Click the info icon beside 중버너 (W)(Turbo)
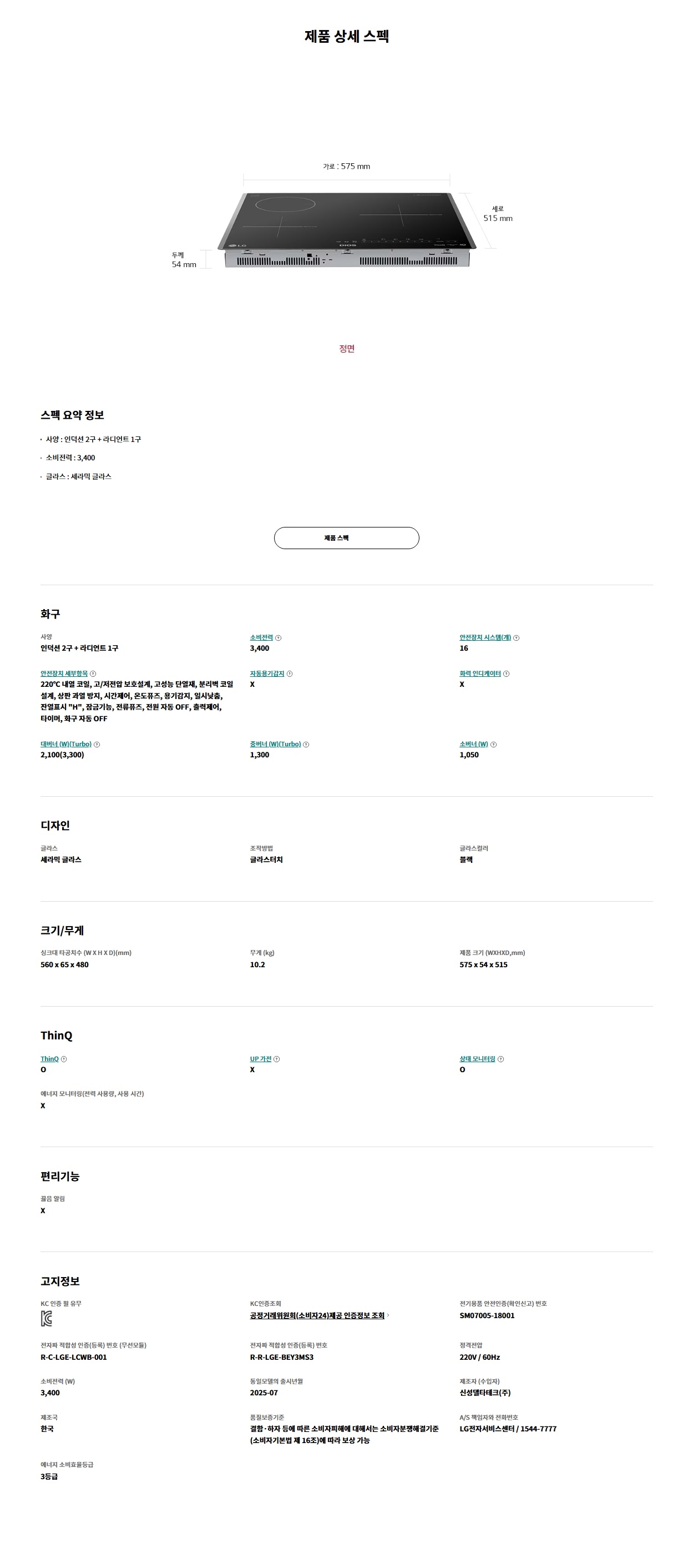The width and height of the screenshot is (693, 1568). [x=306, y=745]
